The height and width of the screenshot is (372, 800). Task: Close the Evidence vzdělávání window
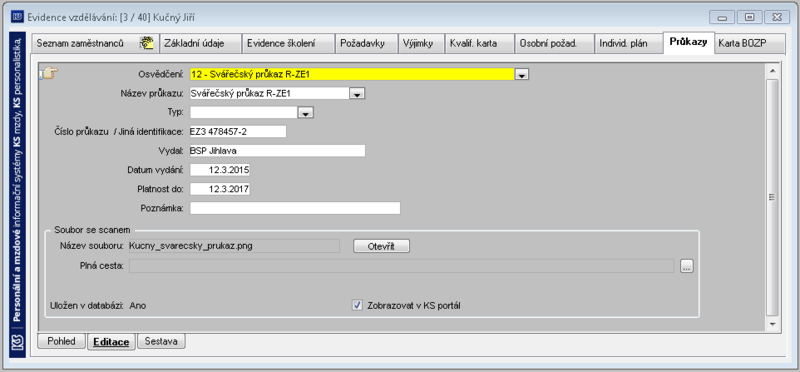777,17
